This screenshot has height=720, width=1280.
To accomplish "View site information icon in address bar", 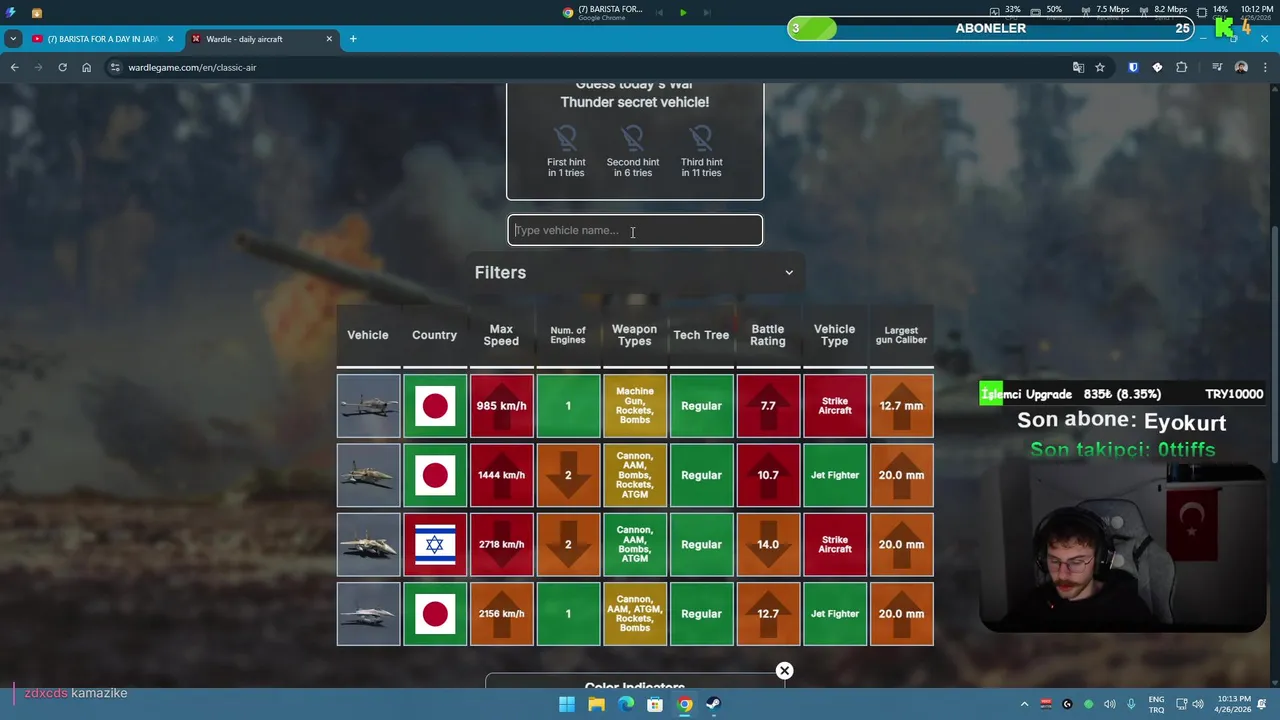I will 115,67.
